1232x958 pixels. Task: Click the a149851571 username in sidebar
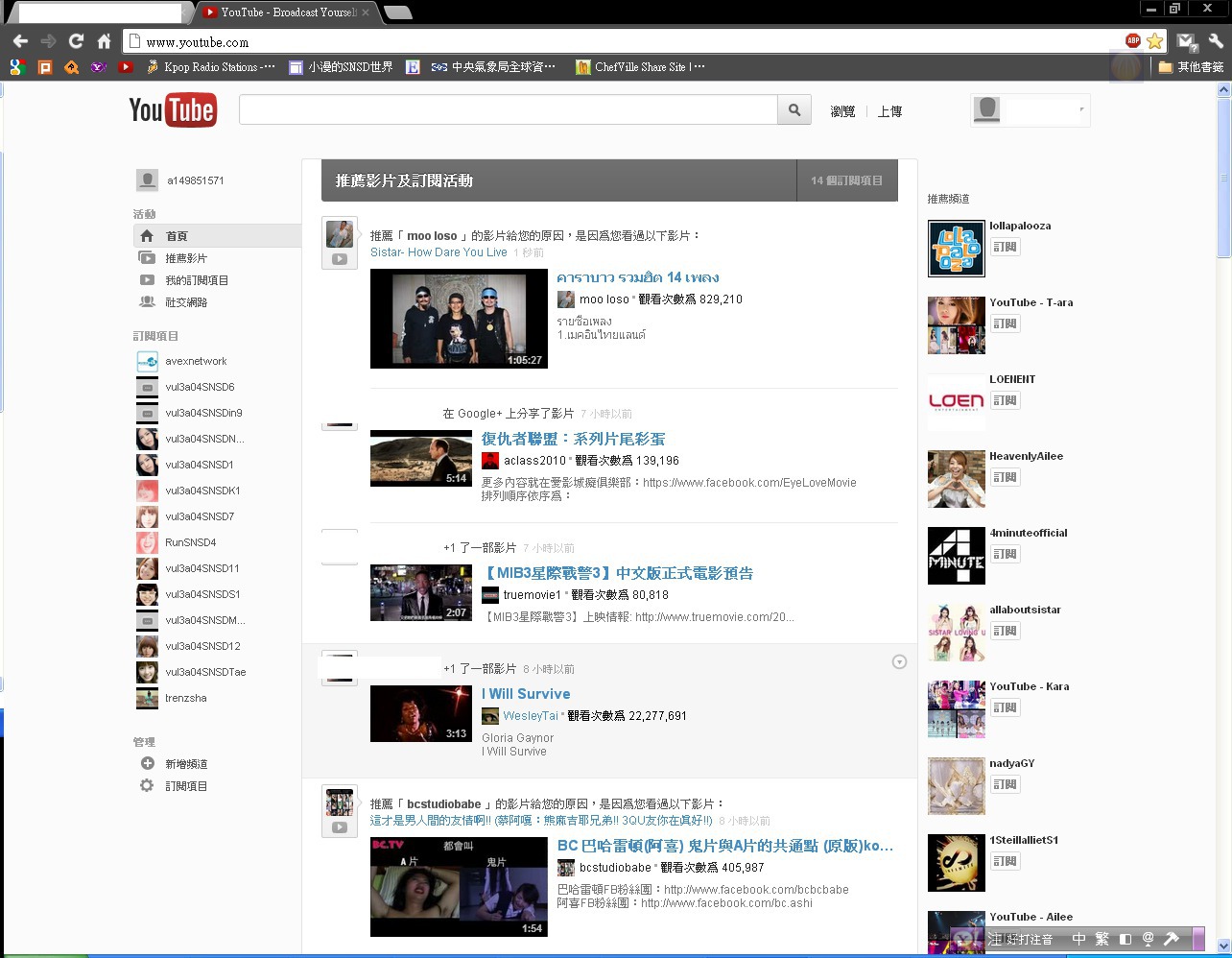pyautogui.click(x=195, y=180)
